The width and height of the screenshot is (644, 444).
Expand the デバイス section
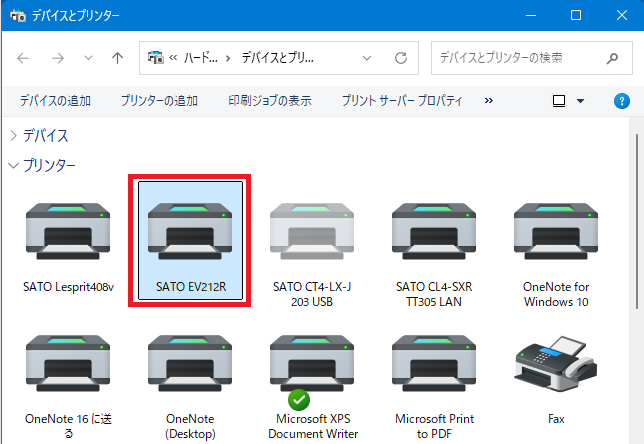point(14,136)
